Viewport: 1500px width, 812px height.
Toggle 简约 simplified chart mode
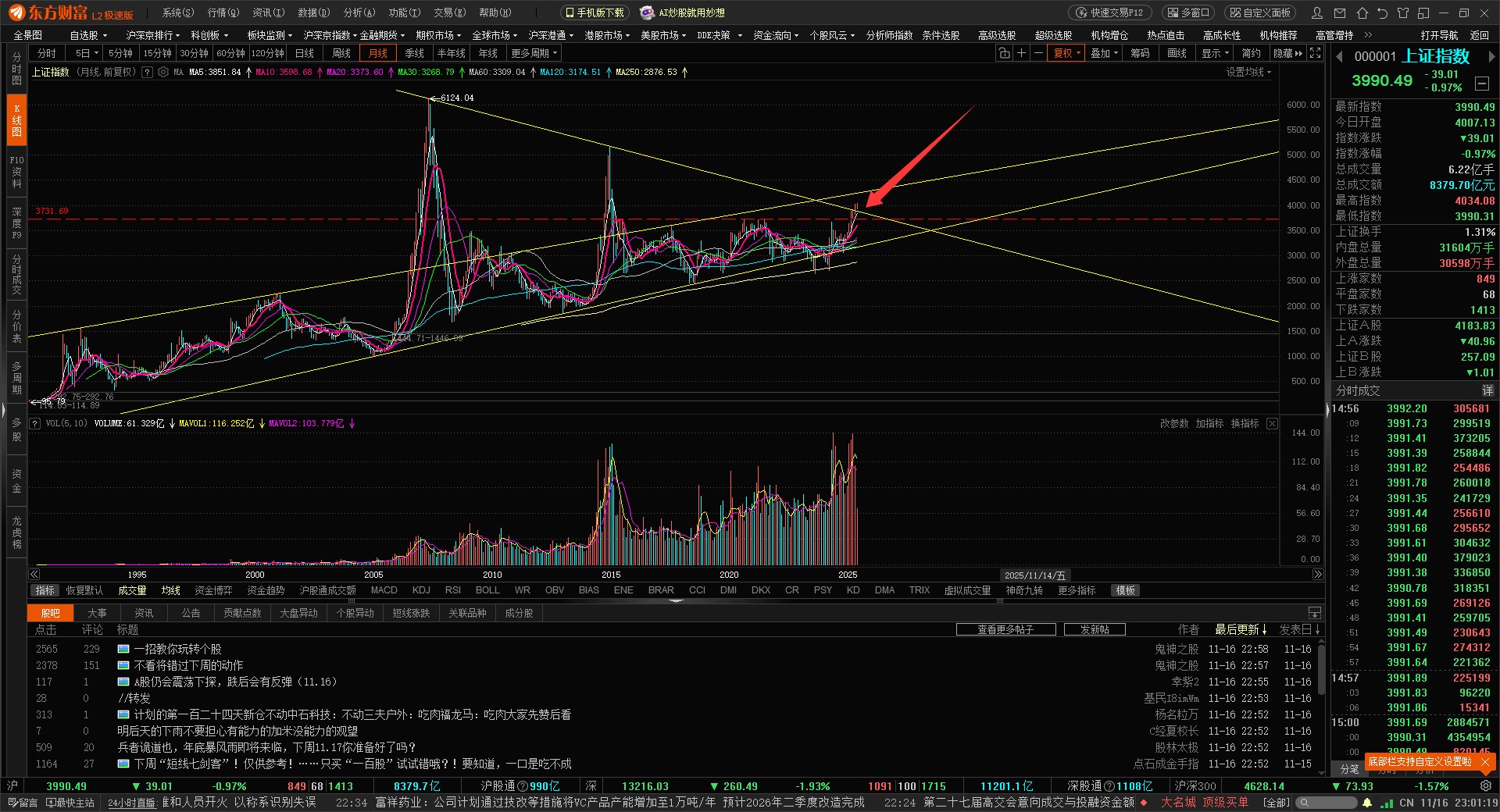tap(1252, 53)
